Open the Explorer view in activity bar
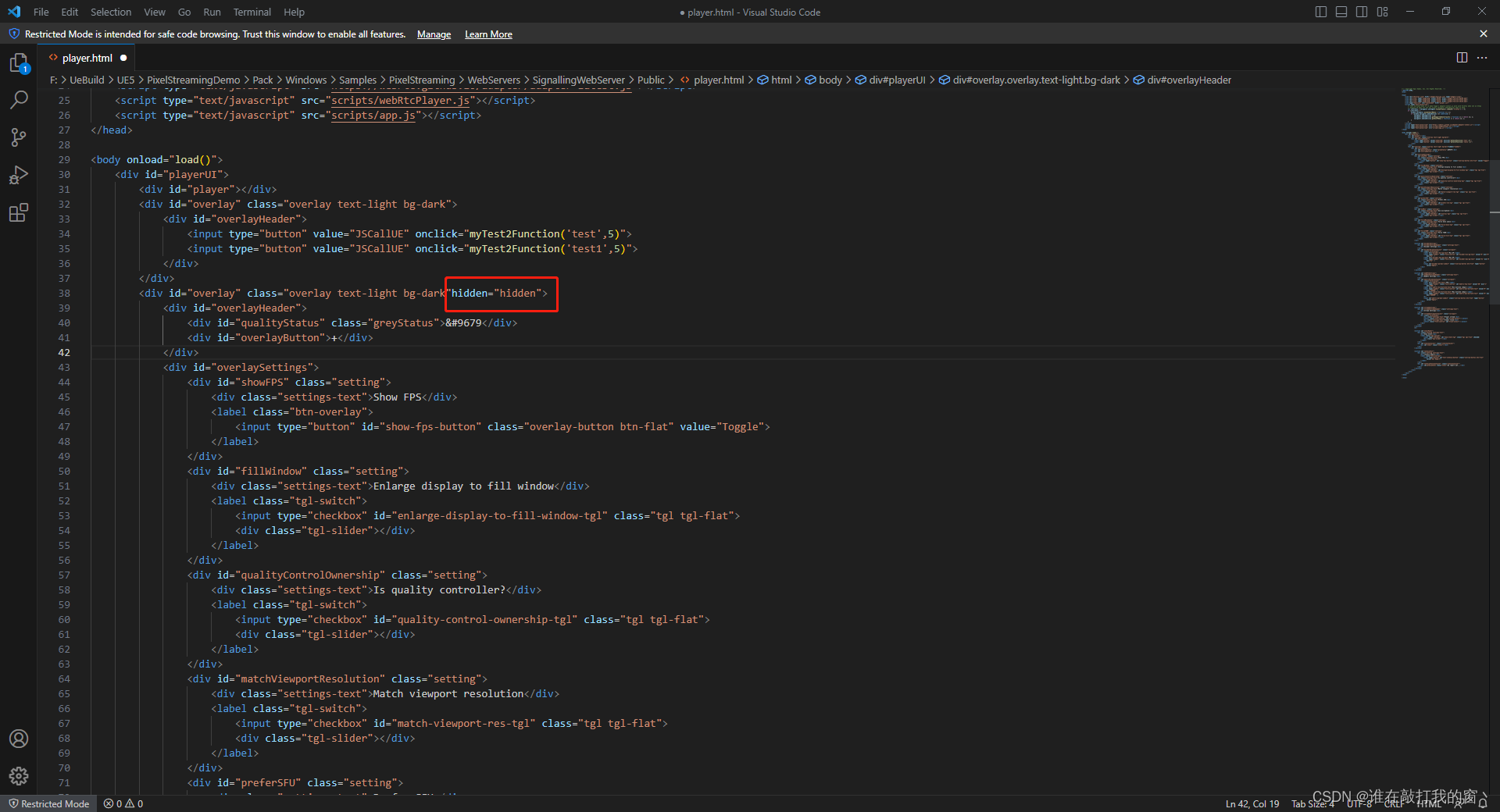1500x812 pixels. point(19,63)
